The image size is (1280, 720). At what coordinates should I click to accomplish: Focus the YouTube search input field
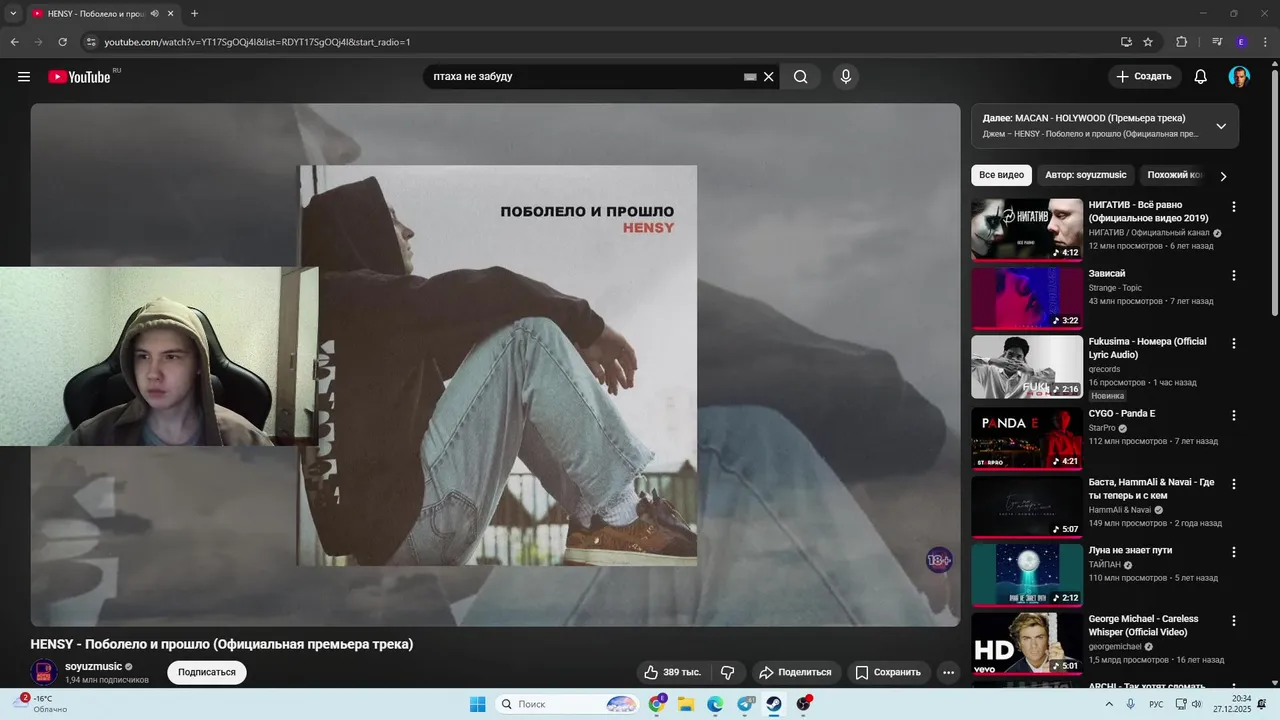point(585,77)
